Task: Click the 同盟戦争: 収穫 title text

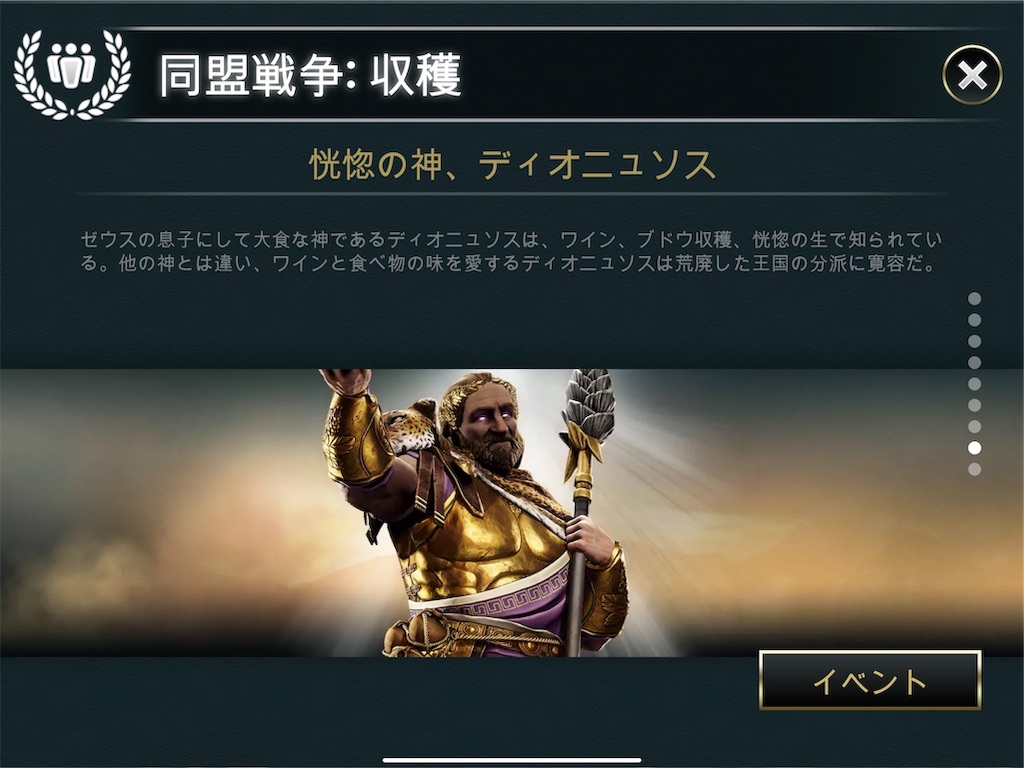Action: point(311,76)
